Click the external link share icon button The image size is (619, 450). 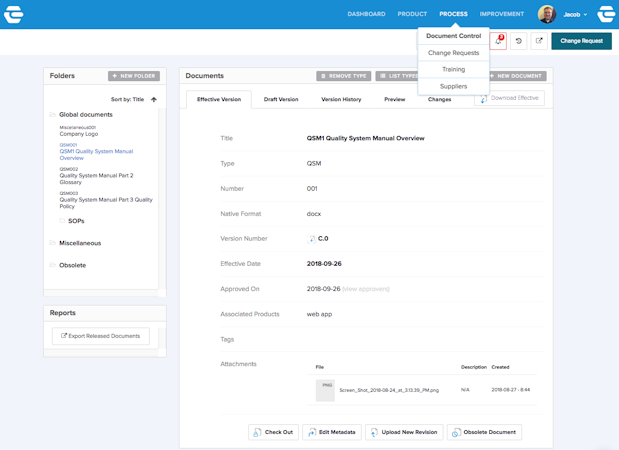[539, 41]
